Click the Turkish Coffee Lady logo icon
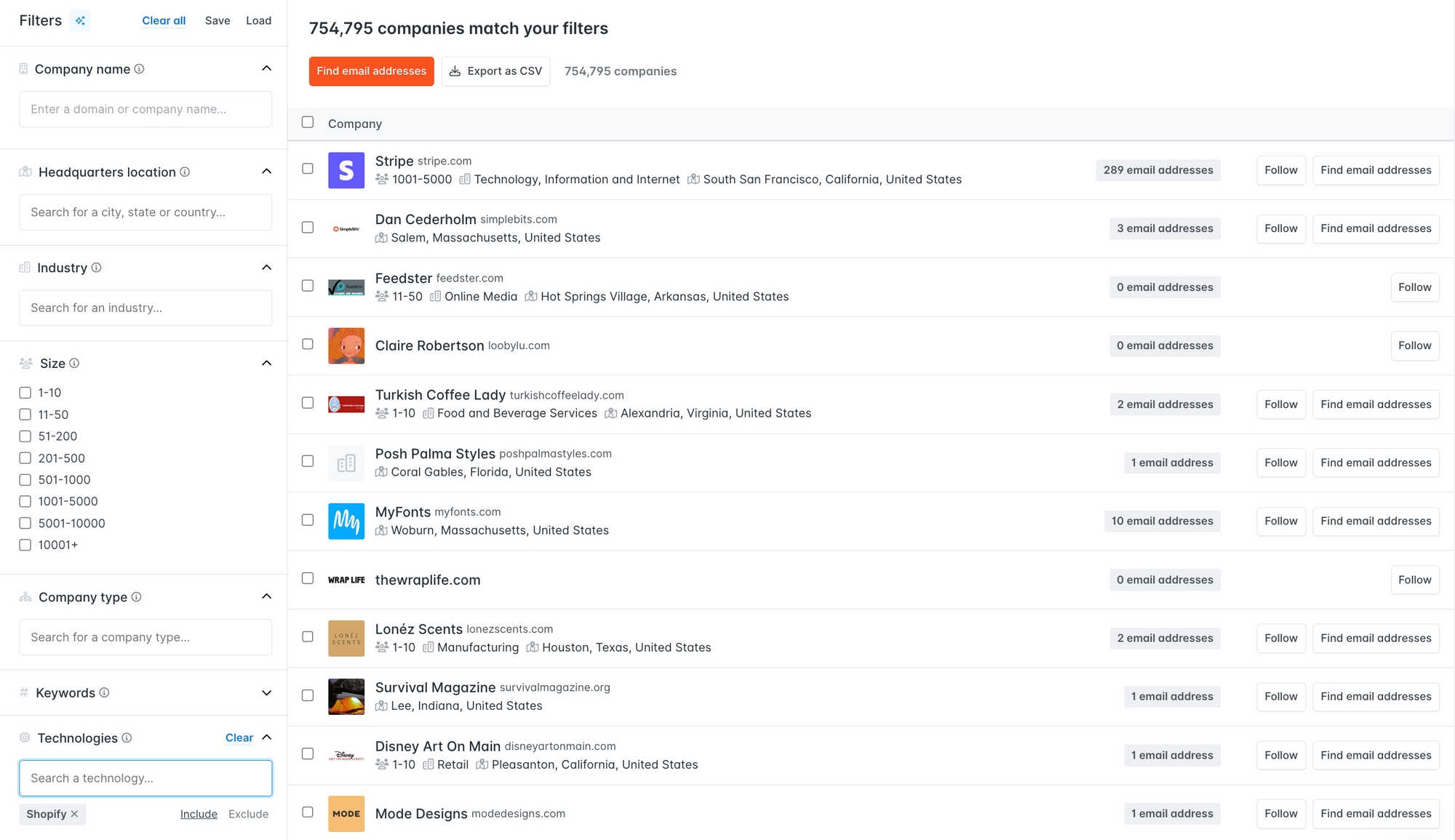Viewport: 1455px width, 840px height. [x=347, y=404]
